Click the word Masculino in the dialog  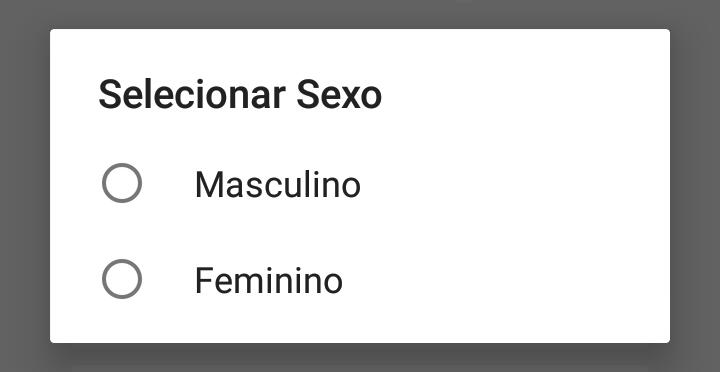coord(278,185)
